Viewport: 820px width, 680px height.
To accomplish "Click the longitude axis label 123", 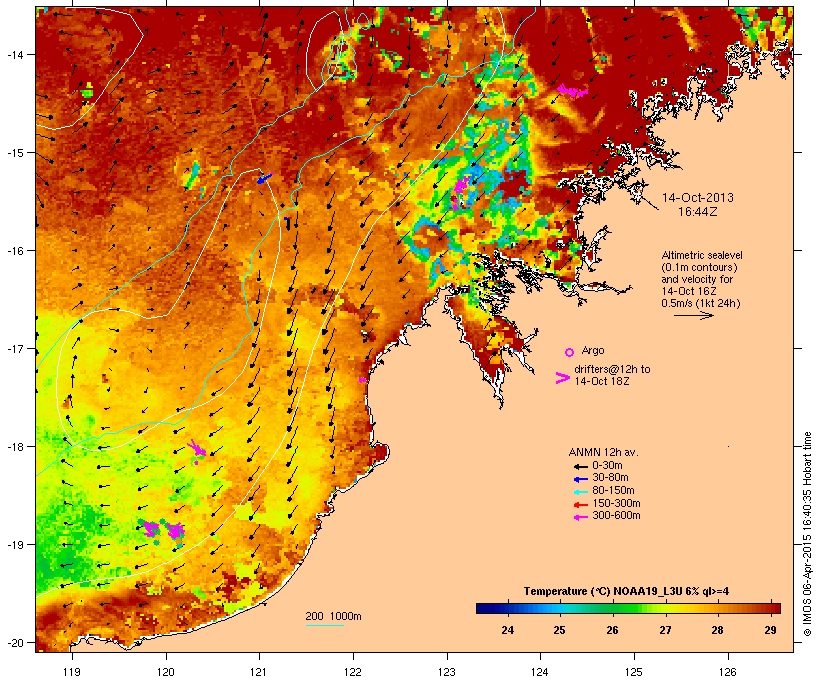I will (x=447, y=672).
